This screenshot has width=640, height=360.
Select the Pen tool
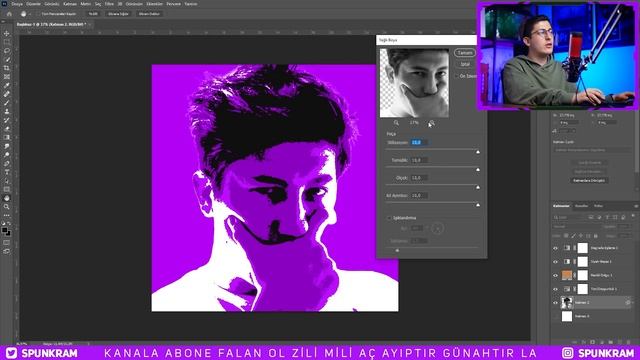(x=7, y=163)
